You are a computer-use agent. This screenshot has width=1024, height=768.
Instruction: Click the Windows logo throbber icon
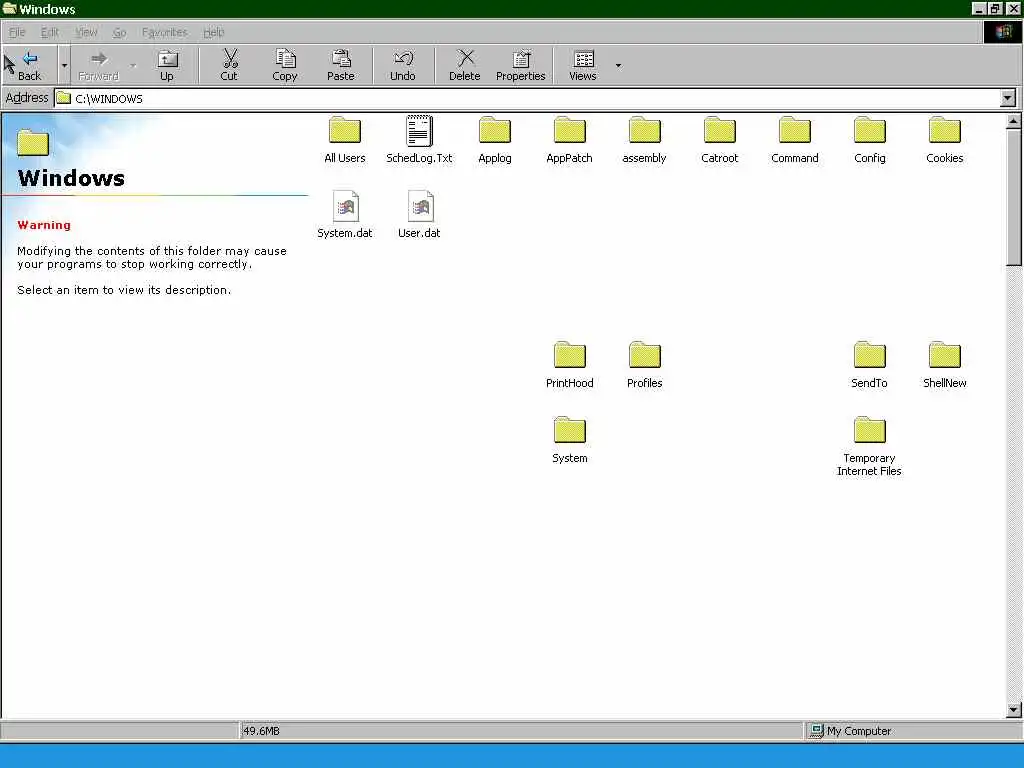coord(1003,32)
